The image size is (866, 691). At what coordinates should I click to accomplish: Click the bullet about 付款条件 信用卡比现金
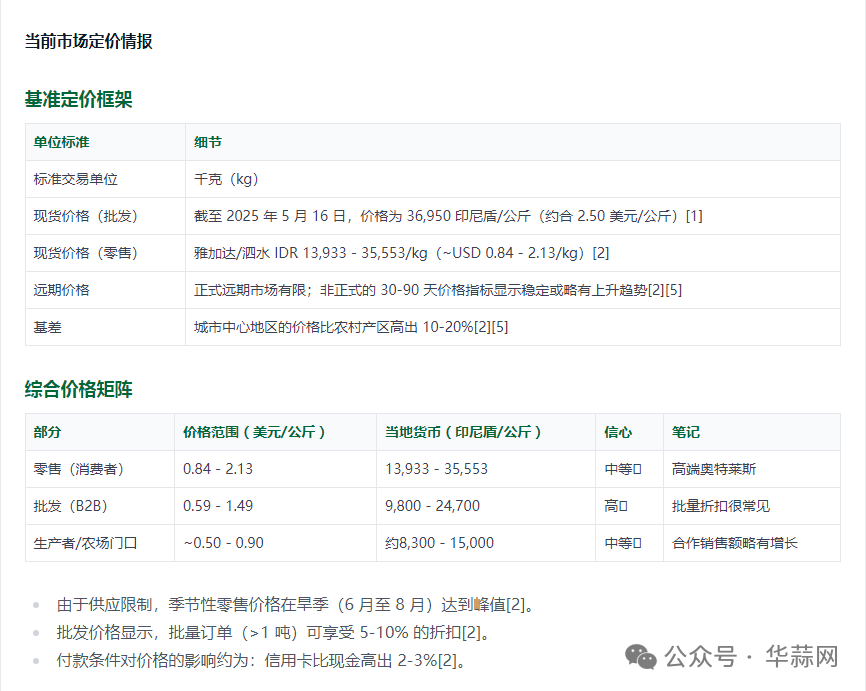coord(262,660)
